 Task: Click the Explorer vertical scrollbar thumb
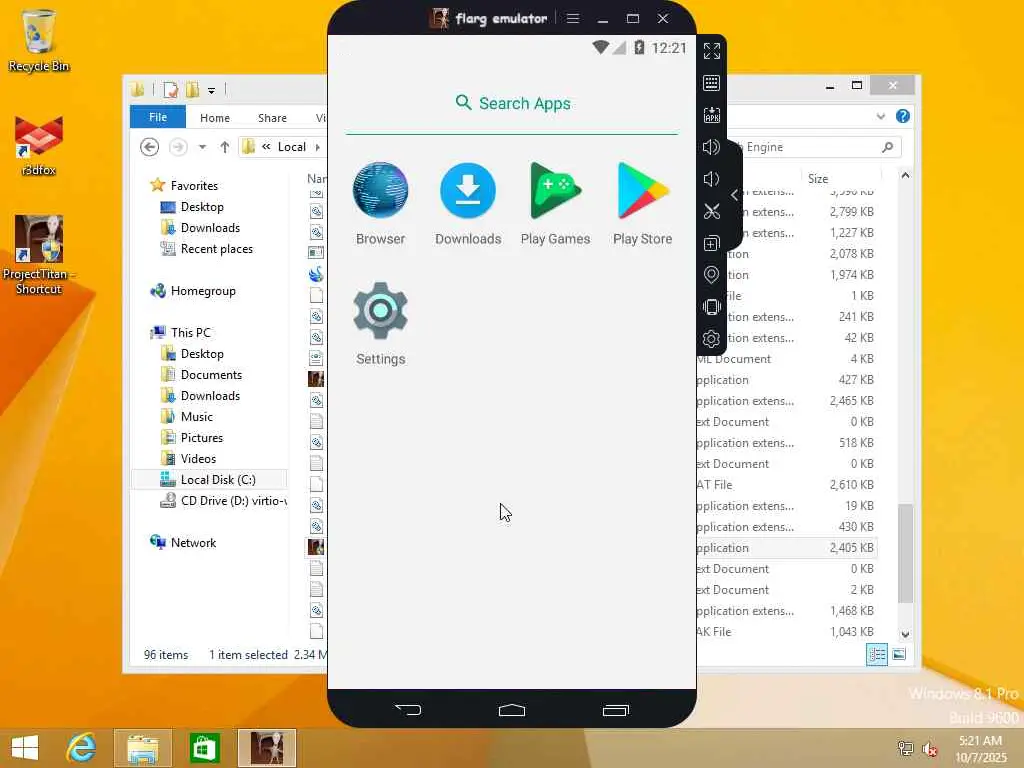coord(905,554)
